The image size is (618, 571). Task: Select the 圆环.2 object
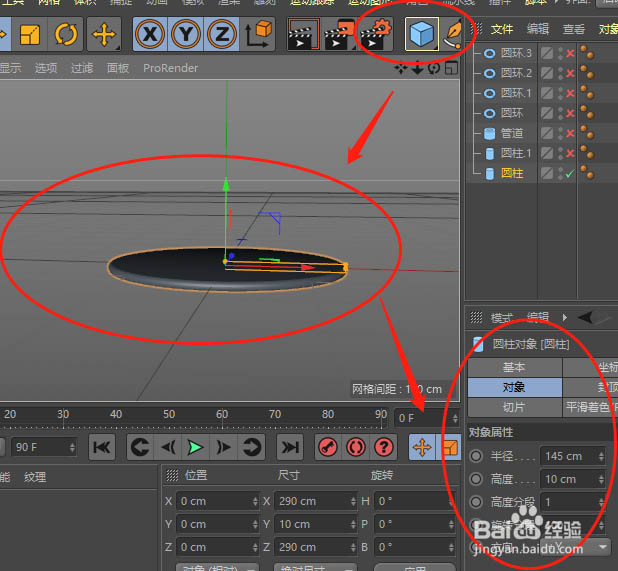tap(516, 73)
